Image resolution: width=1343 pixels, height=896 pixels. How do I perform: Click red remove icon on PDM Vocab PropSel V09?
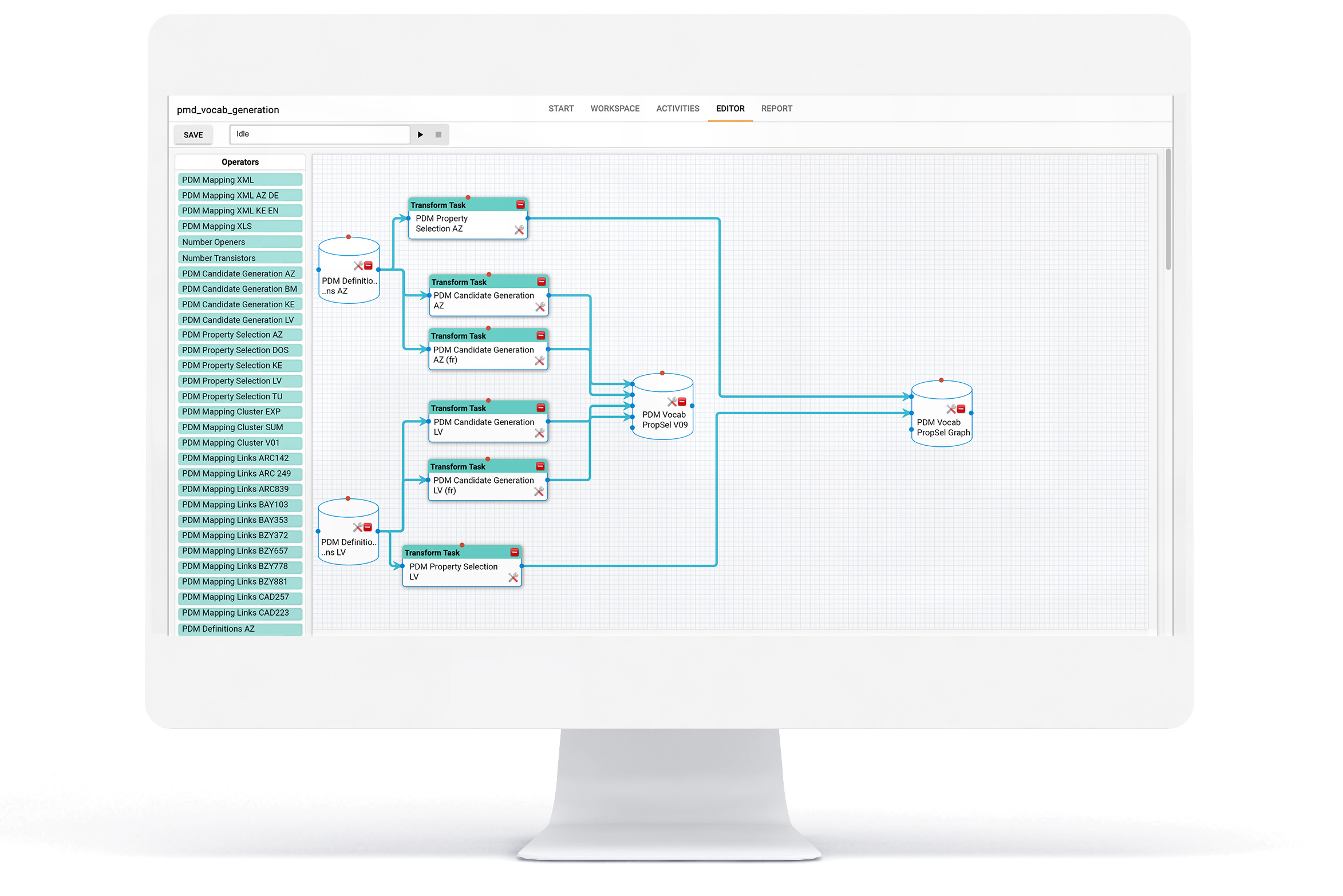pos(682,402)
